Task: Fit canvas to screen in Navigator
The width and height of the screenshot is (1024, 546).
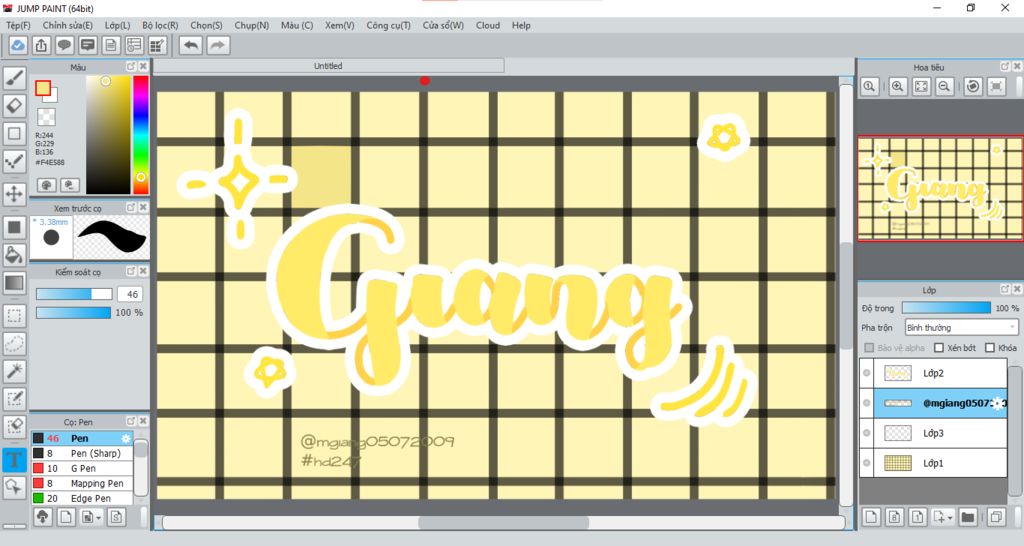Action: tap(921, 86)
